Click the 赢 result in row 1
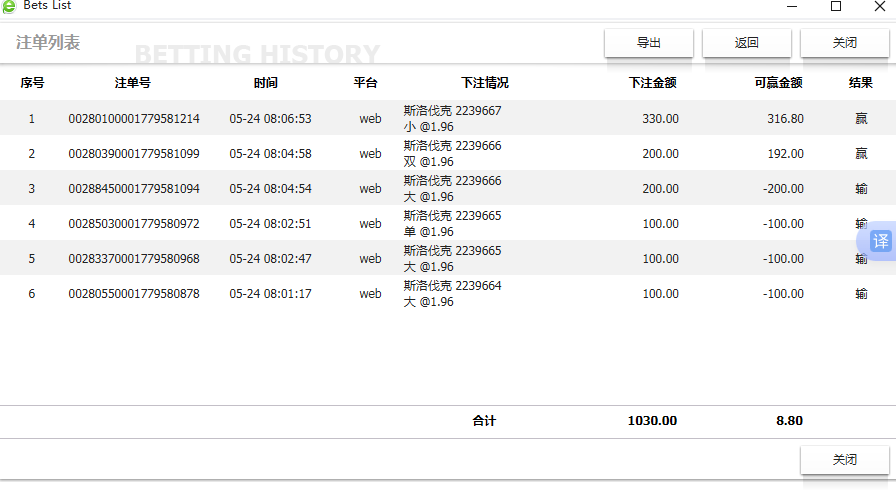Image resolution: width=896 pixels, height=494 pixels. [861, 119]
